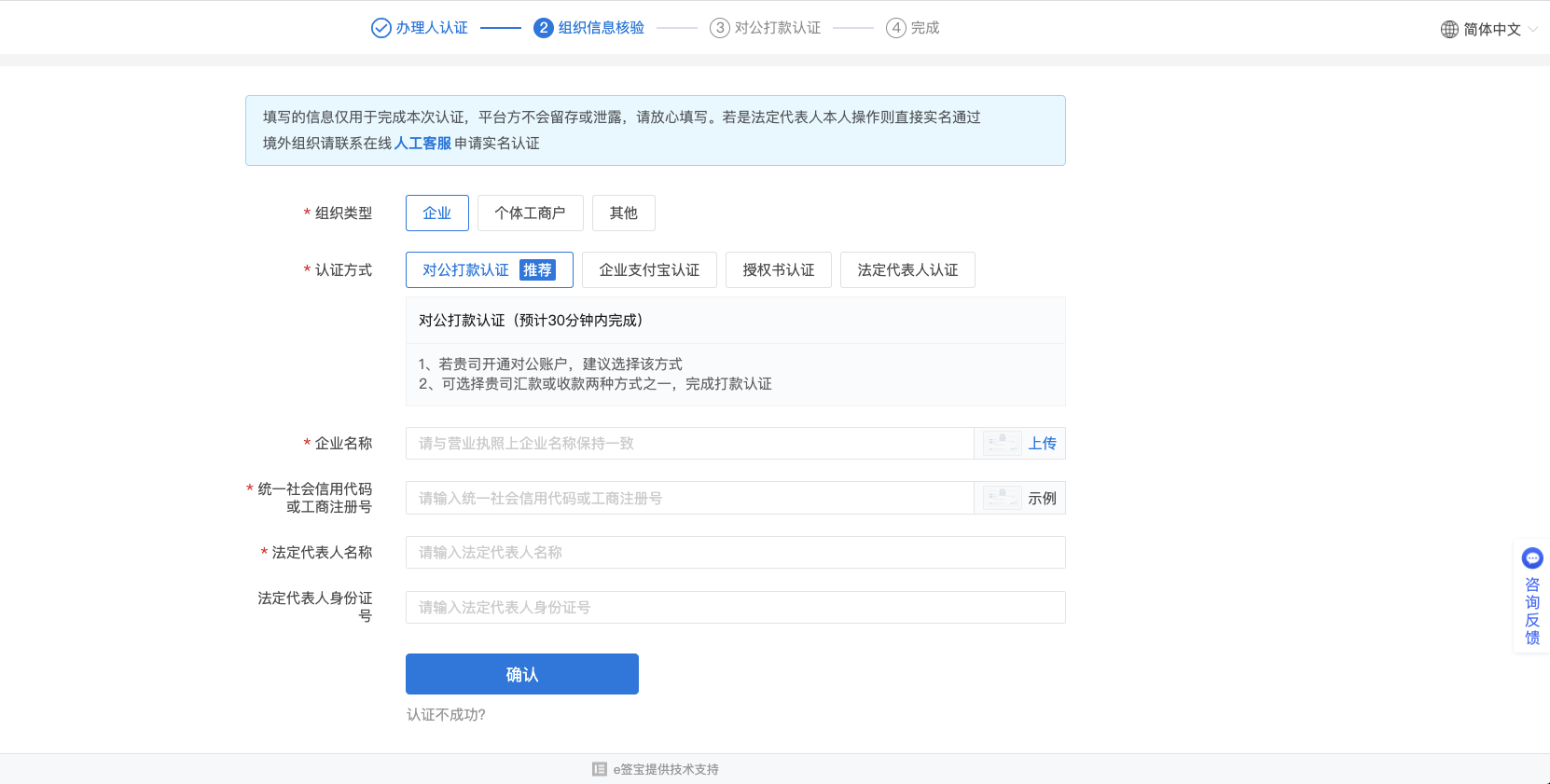Select 授权书认证 authentication method
Viewport: 1550px width, 784px height.
coord(779,270)
